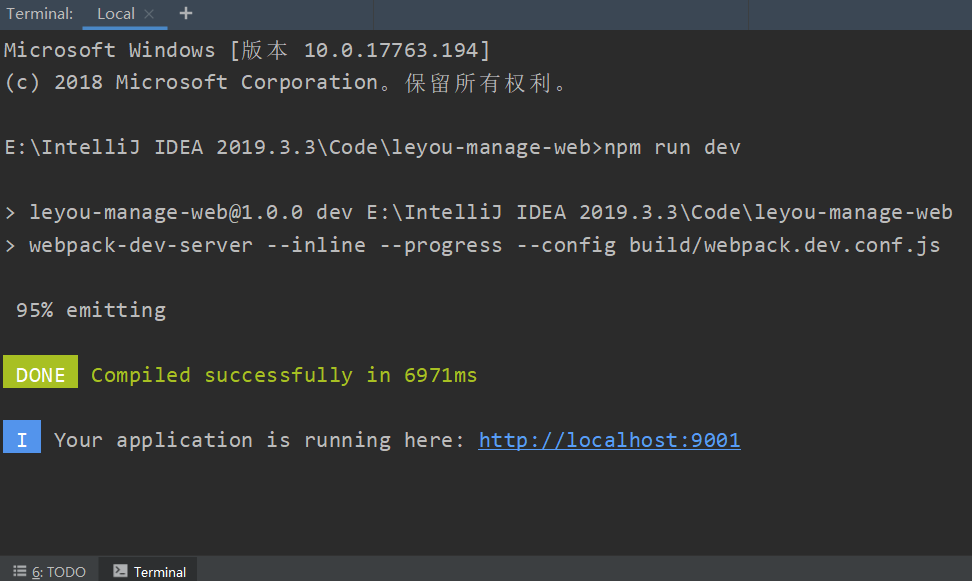Click the TODO list icon
This screenshot has height=581, width=972.
pos(20,571)
